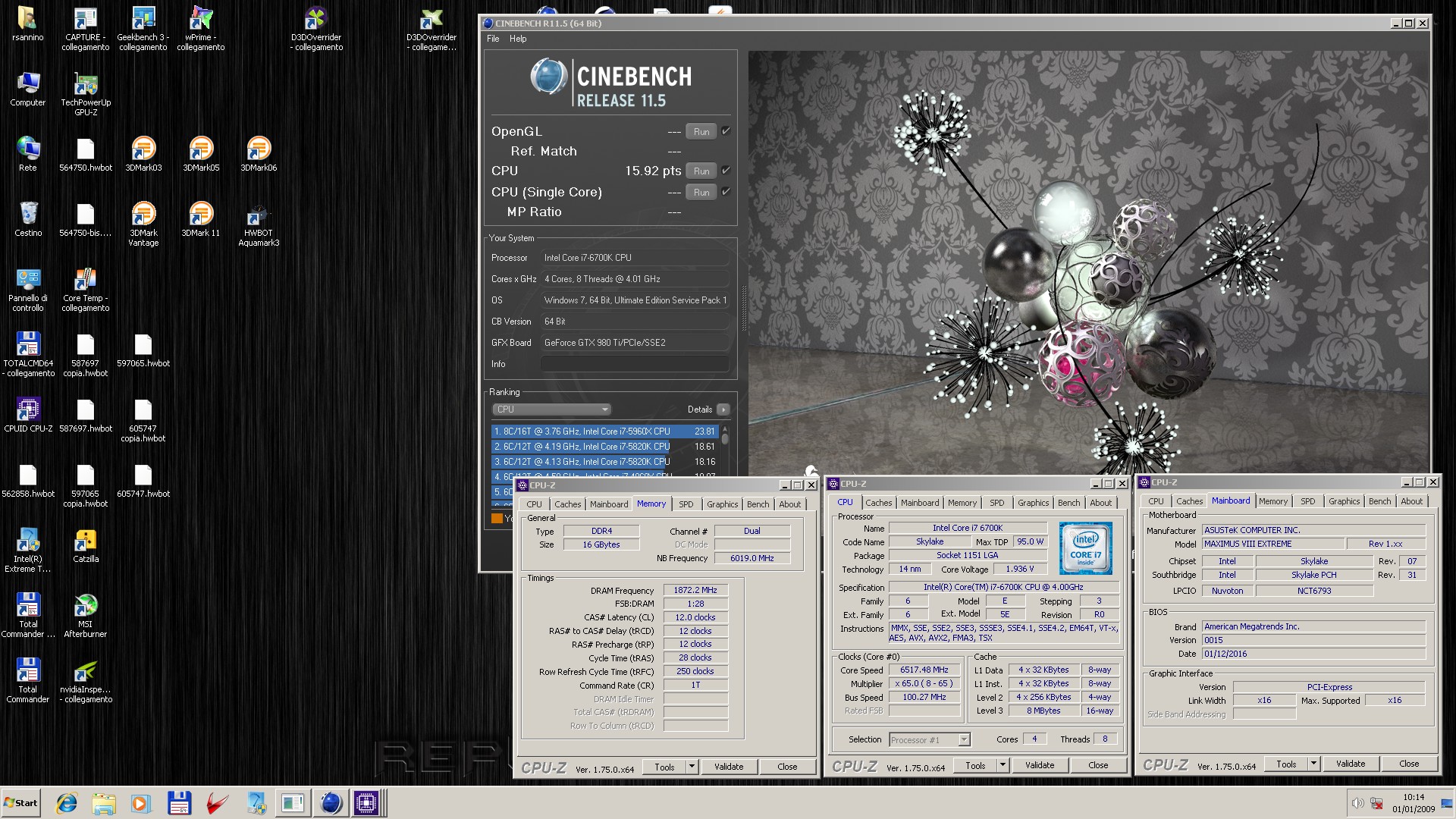
Task: Click the Cinebench Info input field
Action: coord(635,364)
